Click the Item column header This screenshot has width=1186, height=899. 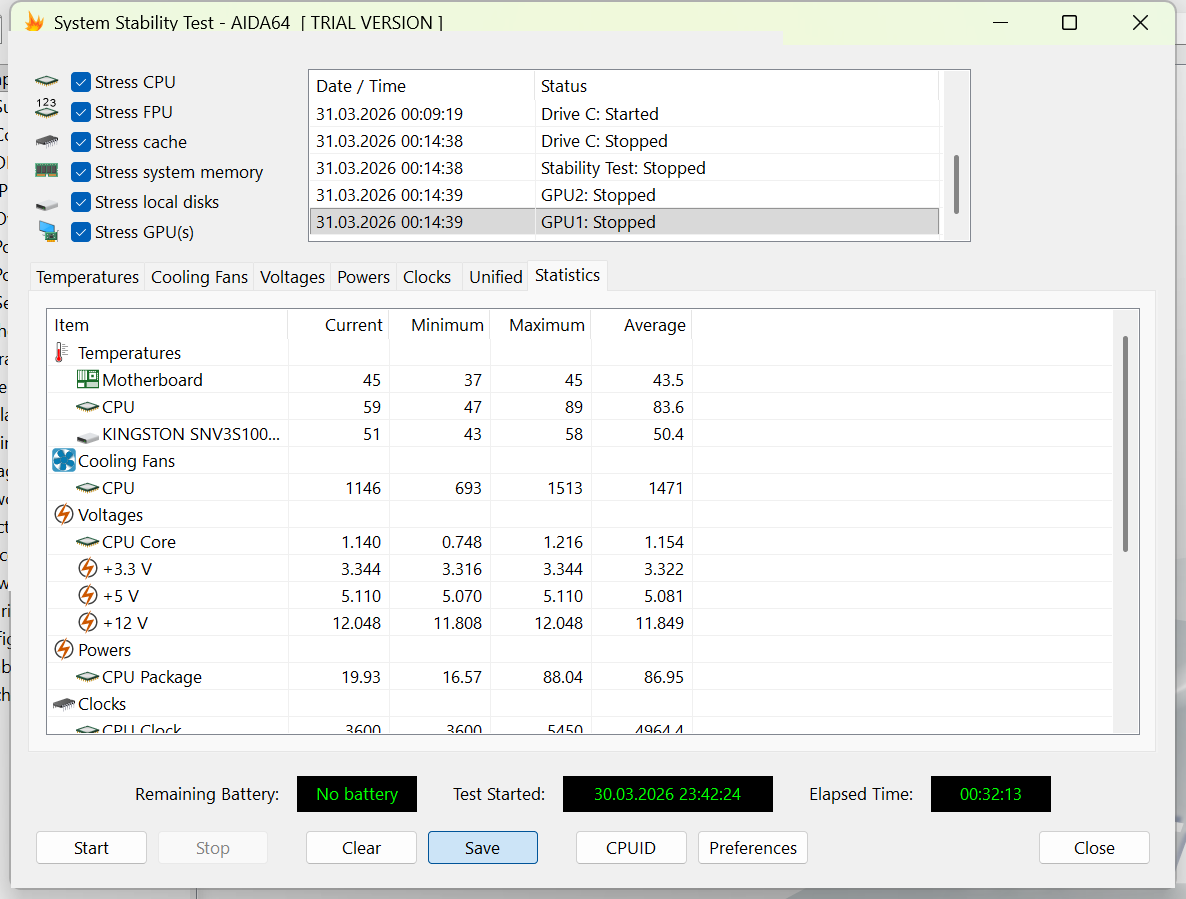167,325
